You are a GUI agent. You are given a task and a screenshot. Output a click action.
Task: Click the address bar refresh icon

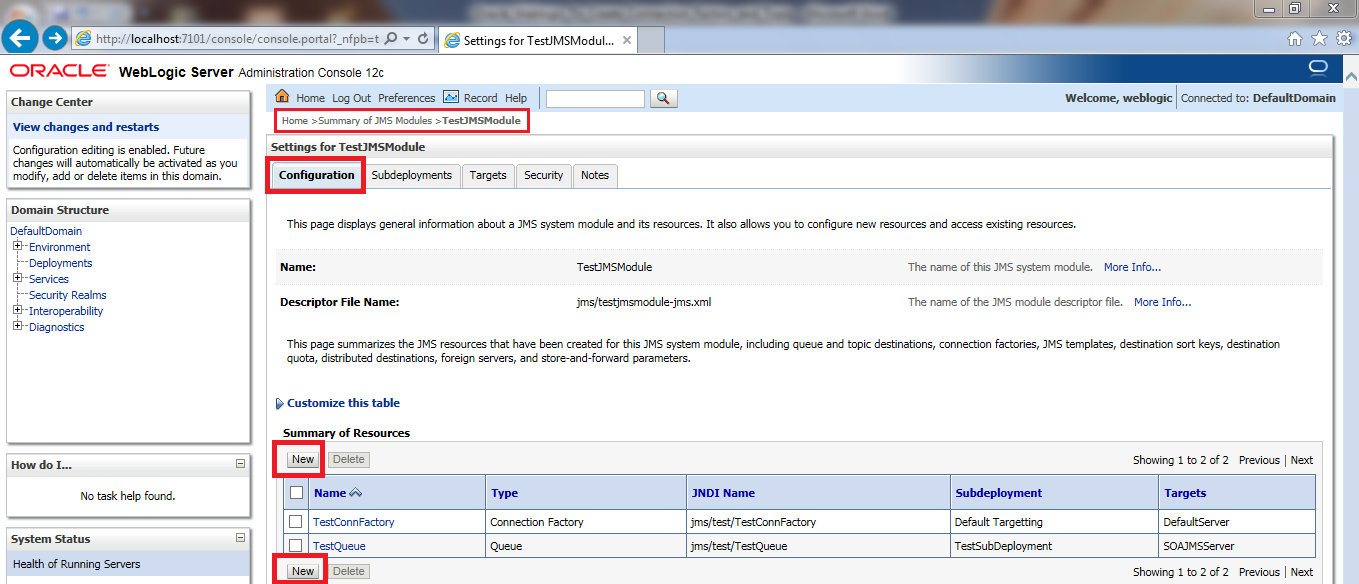click(424, 39)
